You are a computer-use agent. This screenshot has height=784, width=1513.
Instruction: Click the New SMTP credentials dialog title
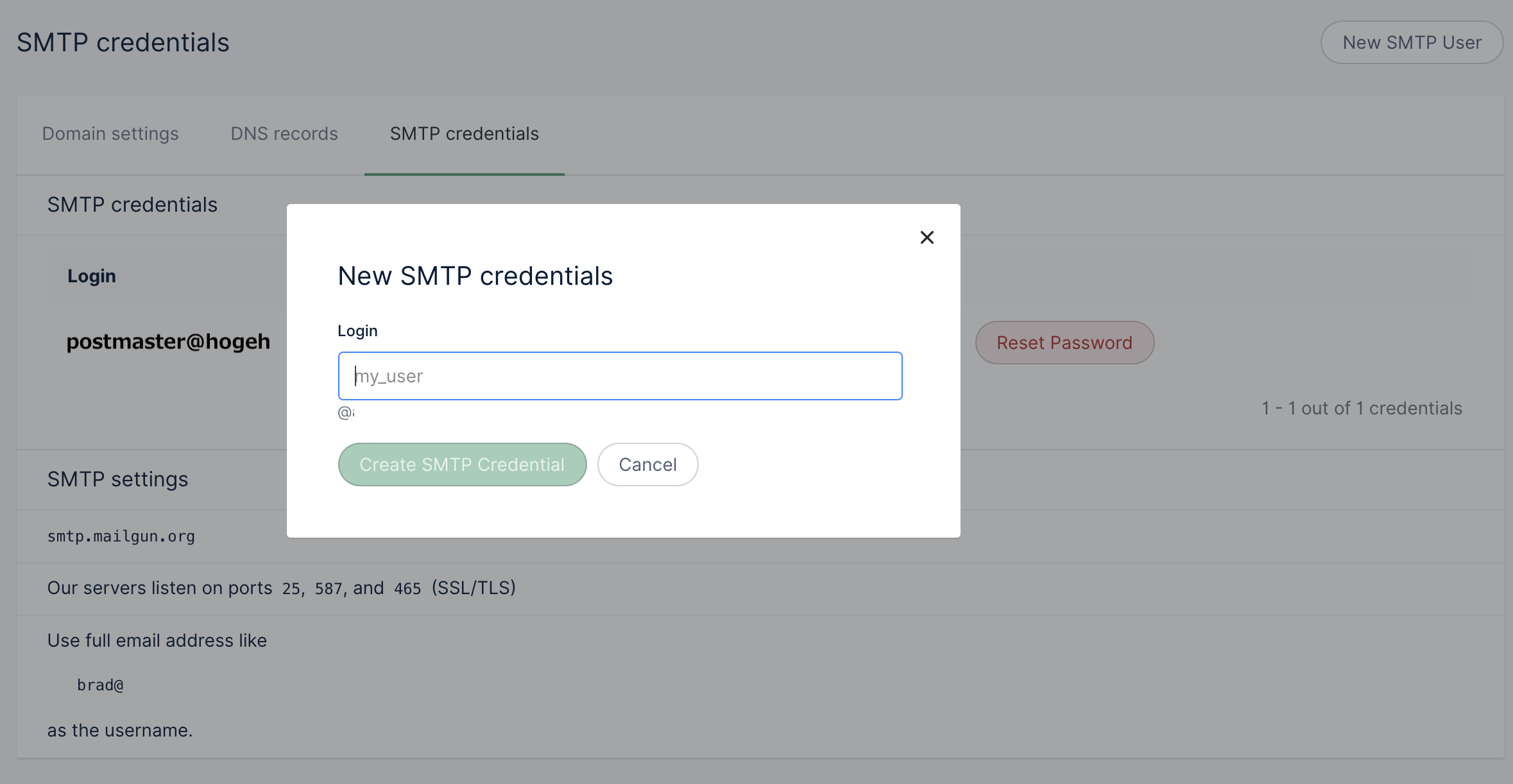(x=475, y=276)
